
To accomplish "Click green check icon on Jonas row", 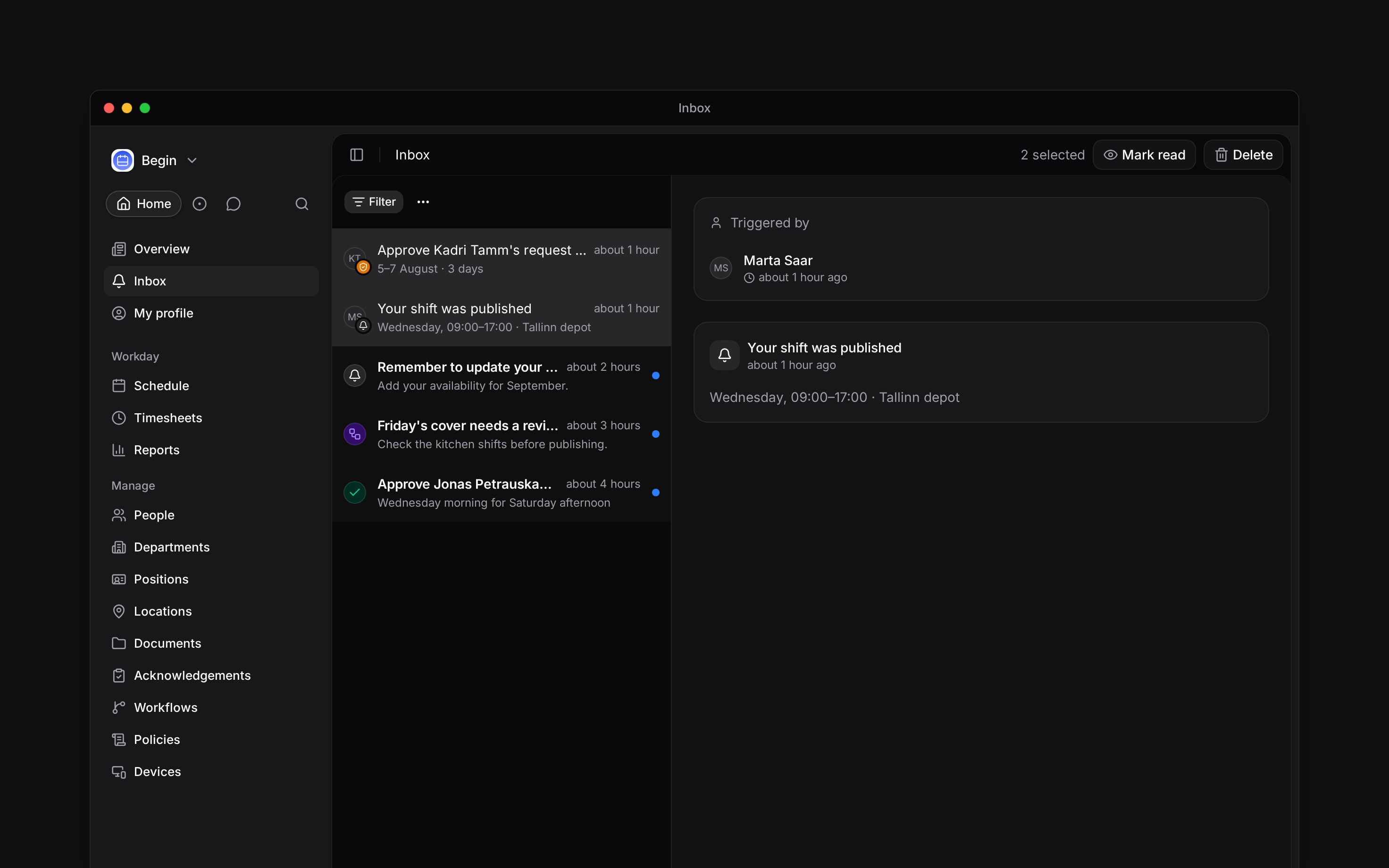I will (355, 492).
